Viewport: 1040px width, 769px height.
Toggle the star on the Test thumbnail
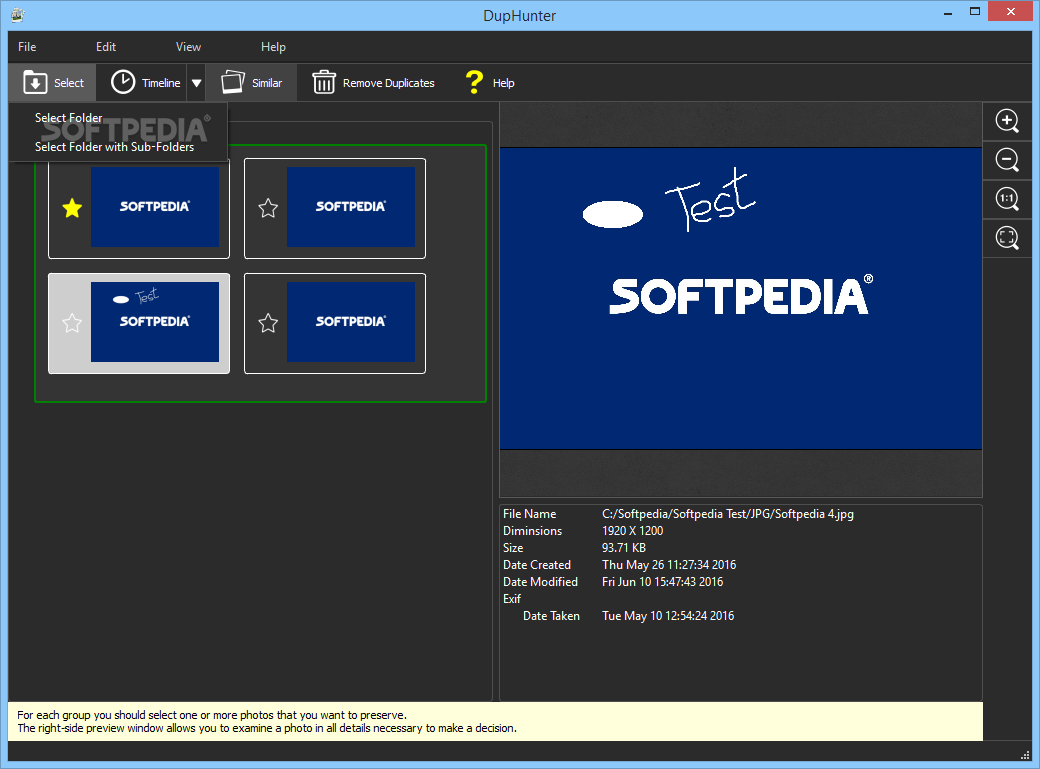click(x=72, y=323)
